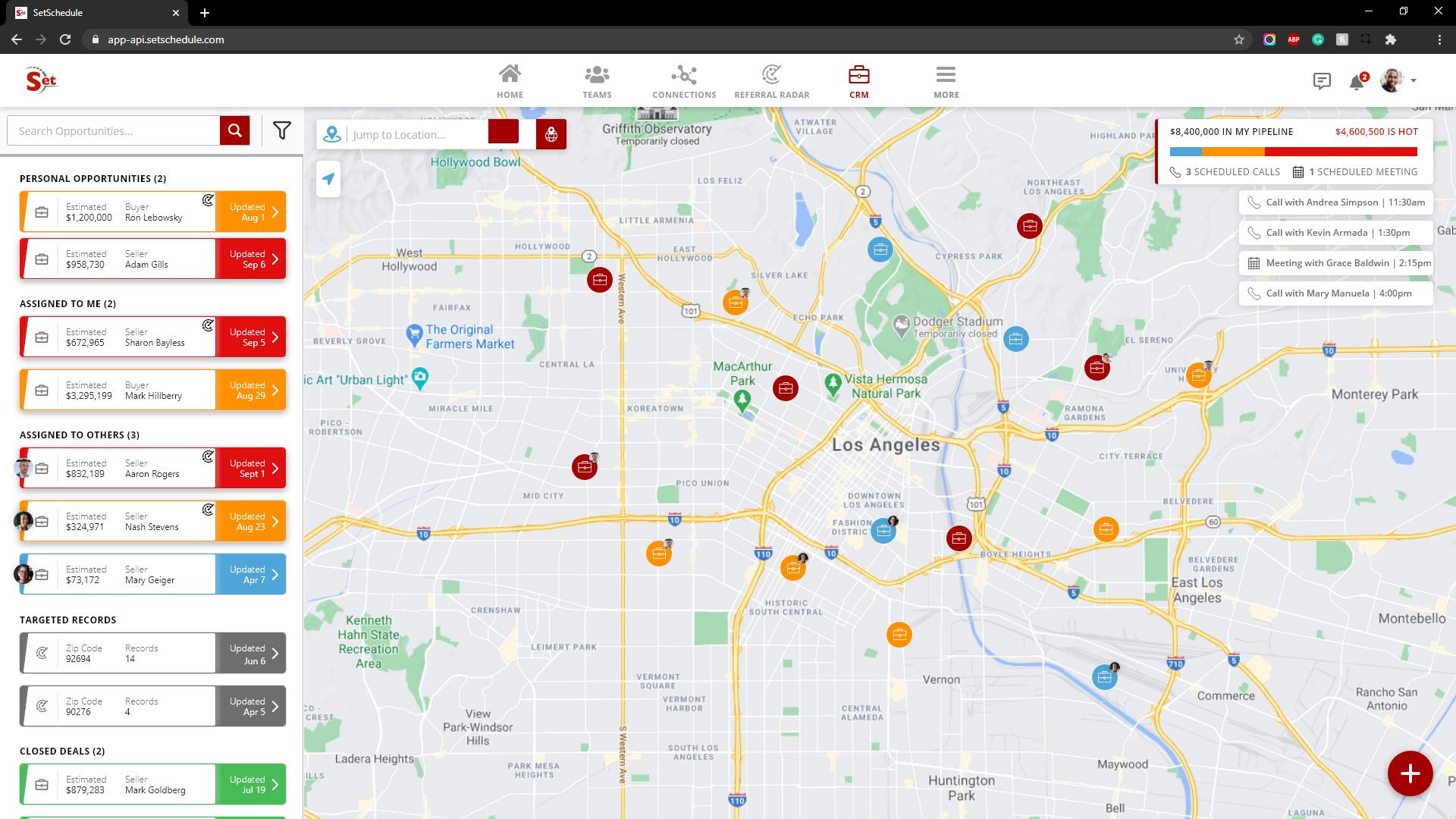Expand Sharon Bayless opportunity chevron
Viewport: 1456px width, 819px height.
(275, 337)
